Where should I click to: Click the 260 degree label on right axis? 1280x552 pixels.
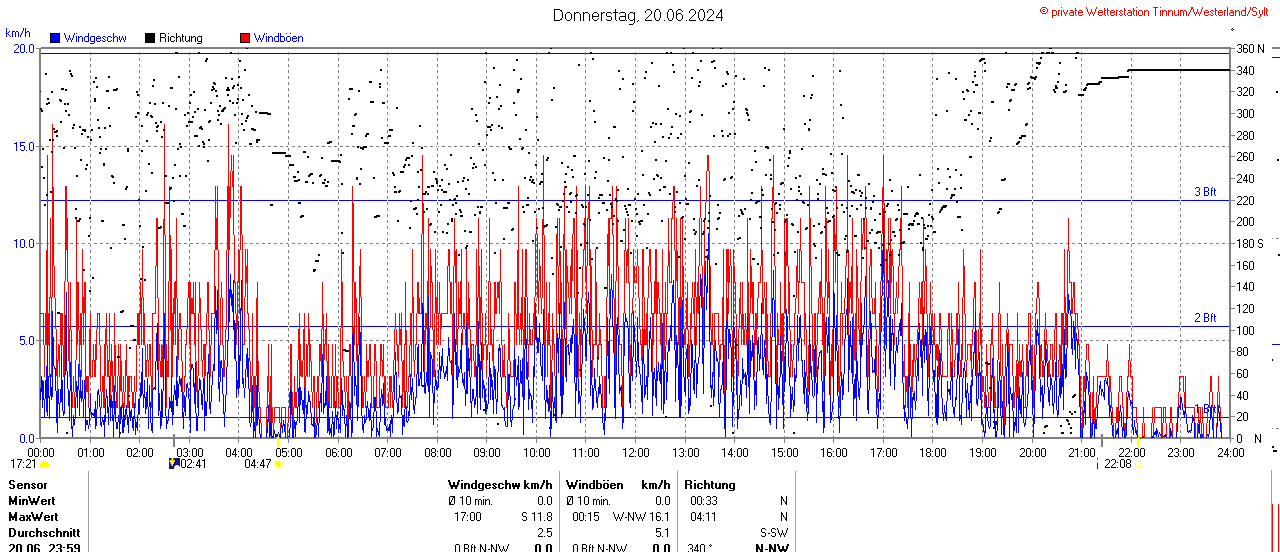click(x=1246, y=156)
